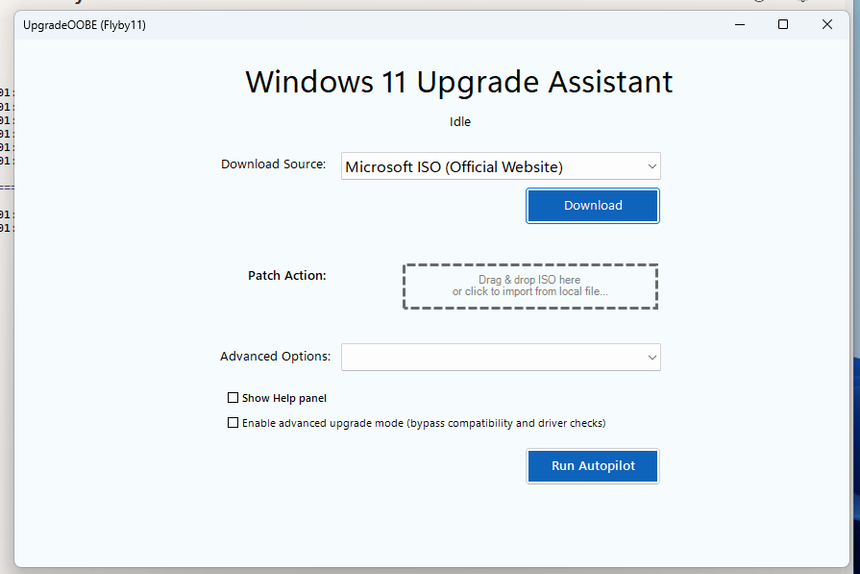Maximize the UpgradeOOBE window
Image resolution: width=860 pixels, height=574 pixels.
(x=783, y=25)
